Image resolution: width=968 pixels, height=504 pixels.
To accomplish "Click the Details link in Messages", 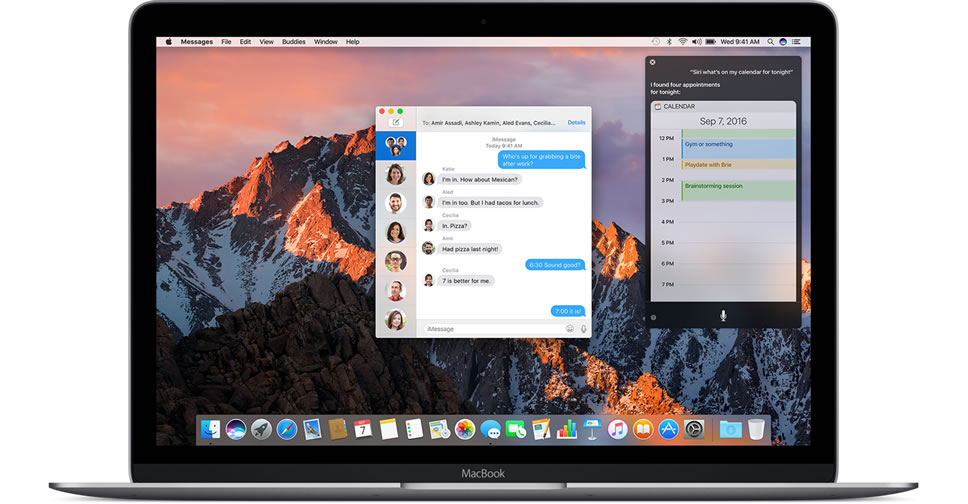I will click(576, 122).
